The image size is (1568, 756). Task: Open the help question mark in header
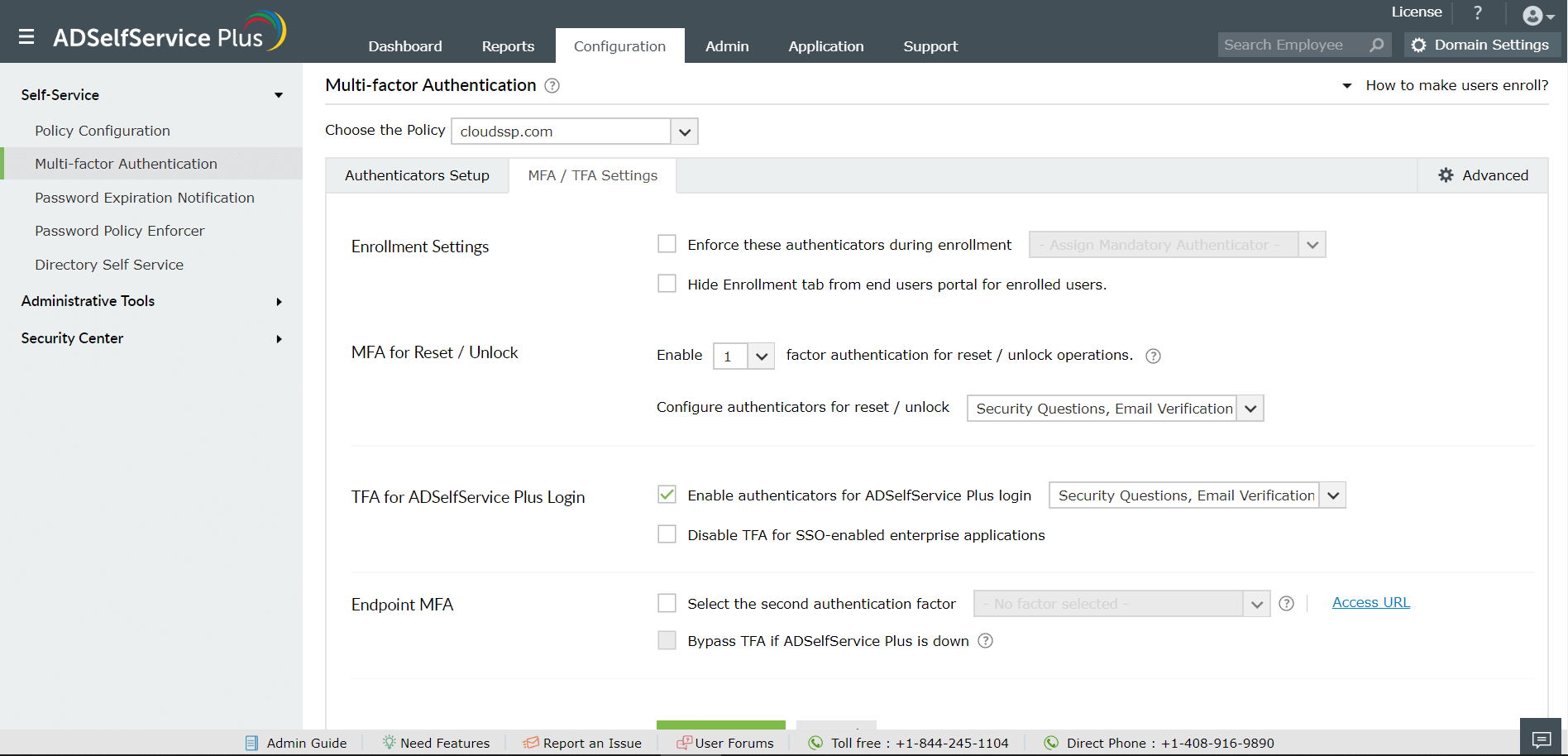click(x=1478, y=12)
